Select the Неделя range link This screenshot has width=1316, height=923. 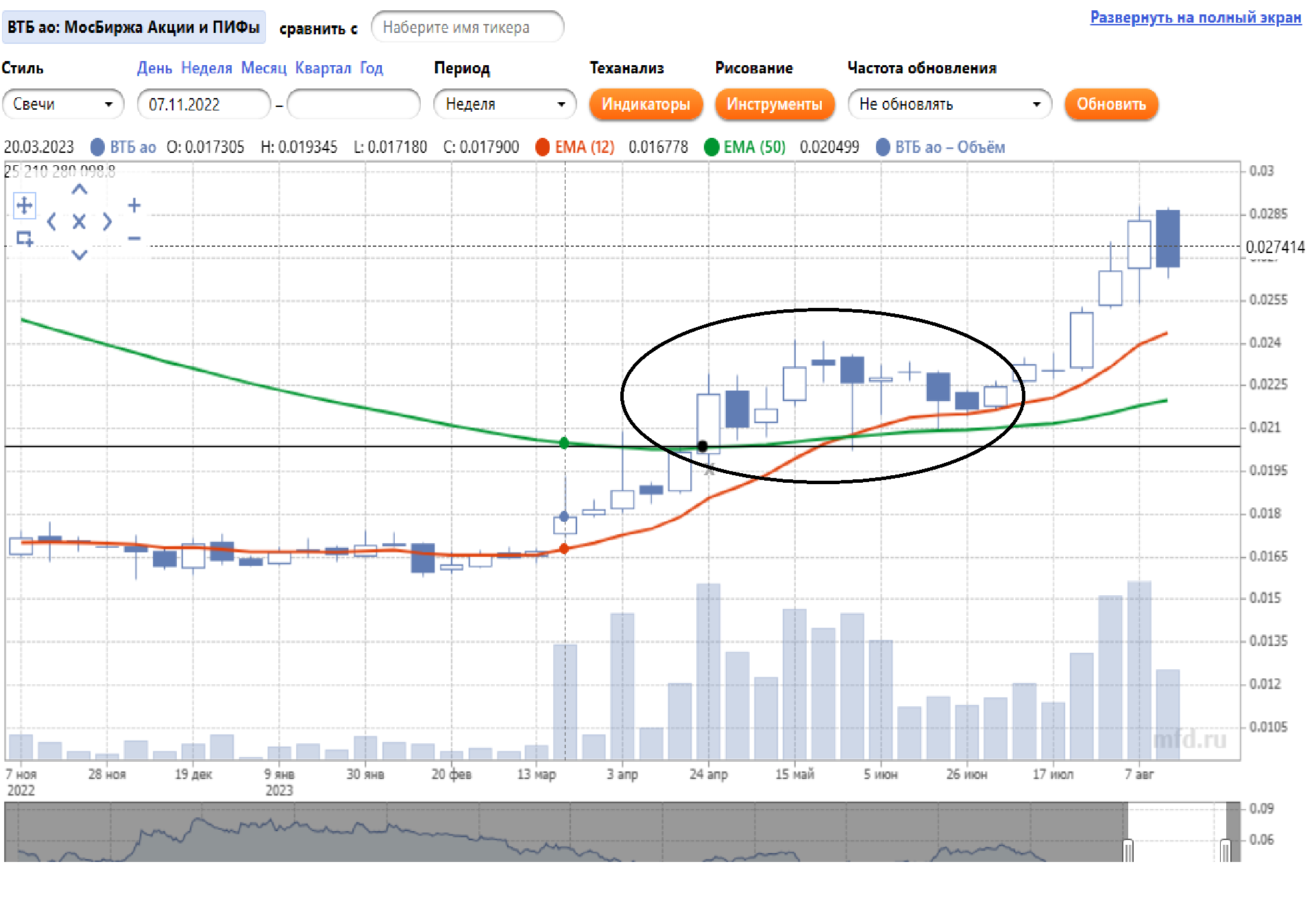coord(206,68)
